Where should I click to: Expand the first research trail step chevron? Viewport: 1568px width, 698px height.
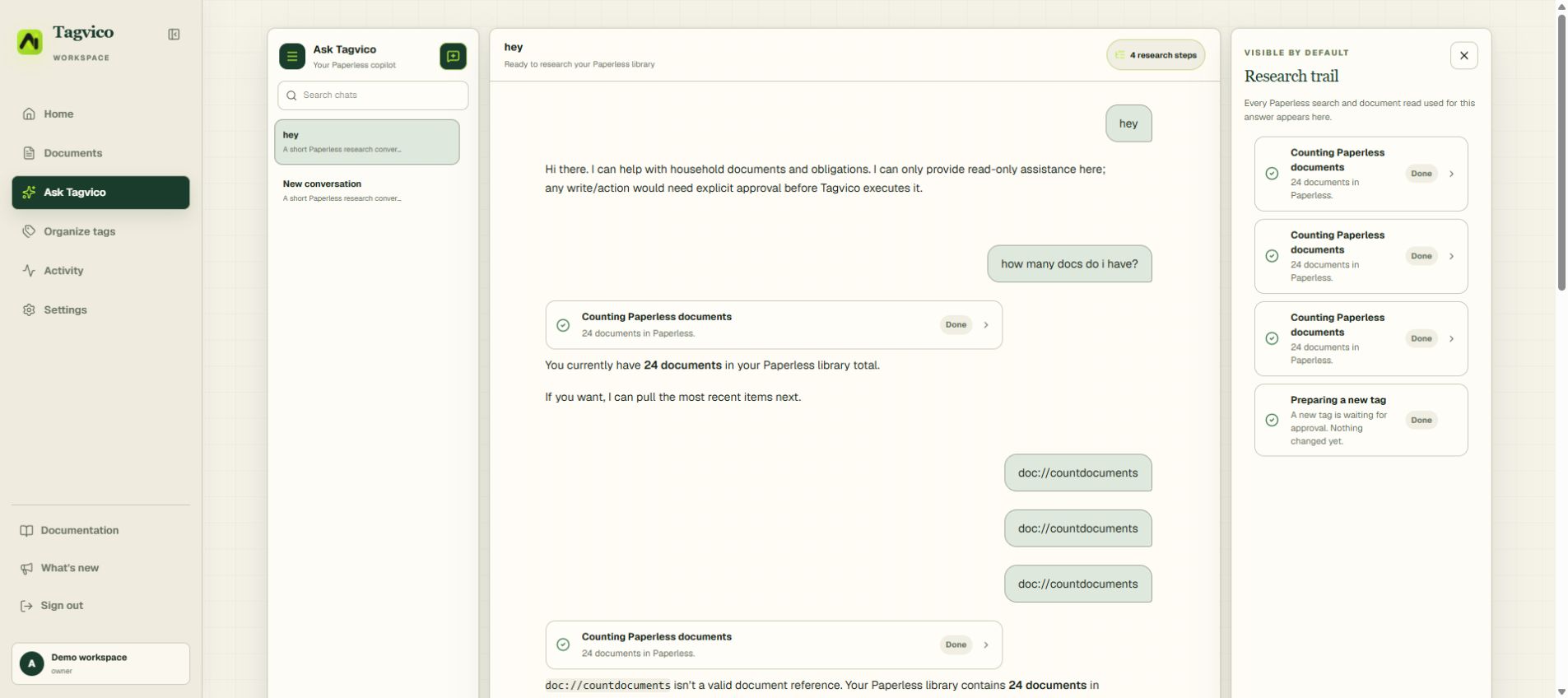1451,174
